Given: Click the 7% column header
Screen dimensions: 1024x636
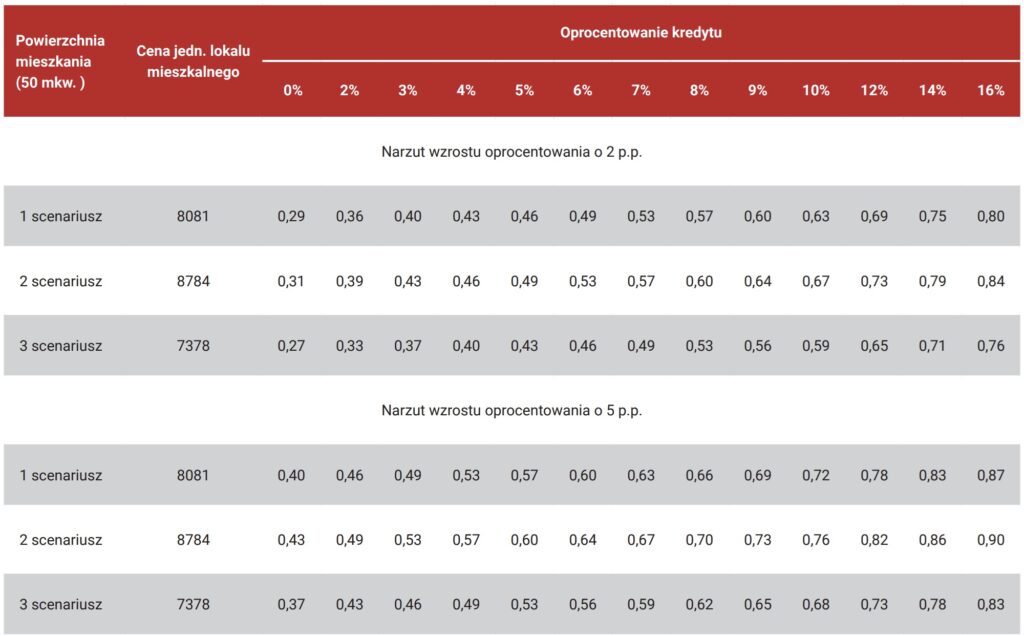Looking at the screenshot, I should click(641, 90).
